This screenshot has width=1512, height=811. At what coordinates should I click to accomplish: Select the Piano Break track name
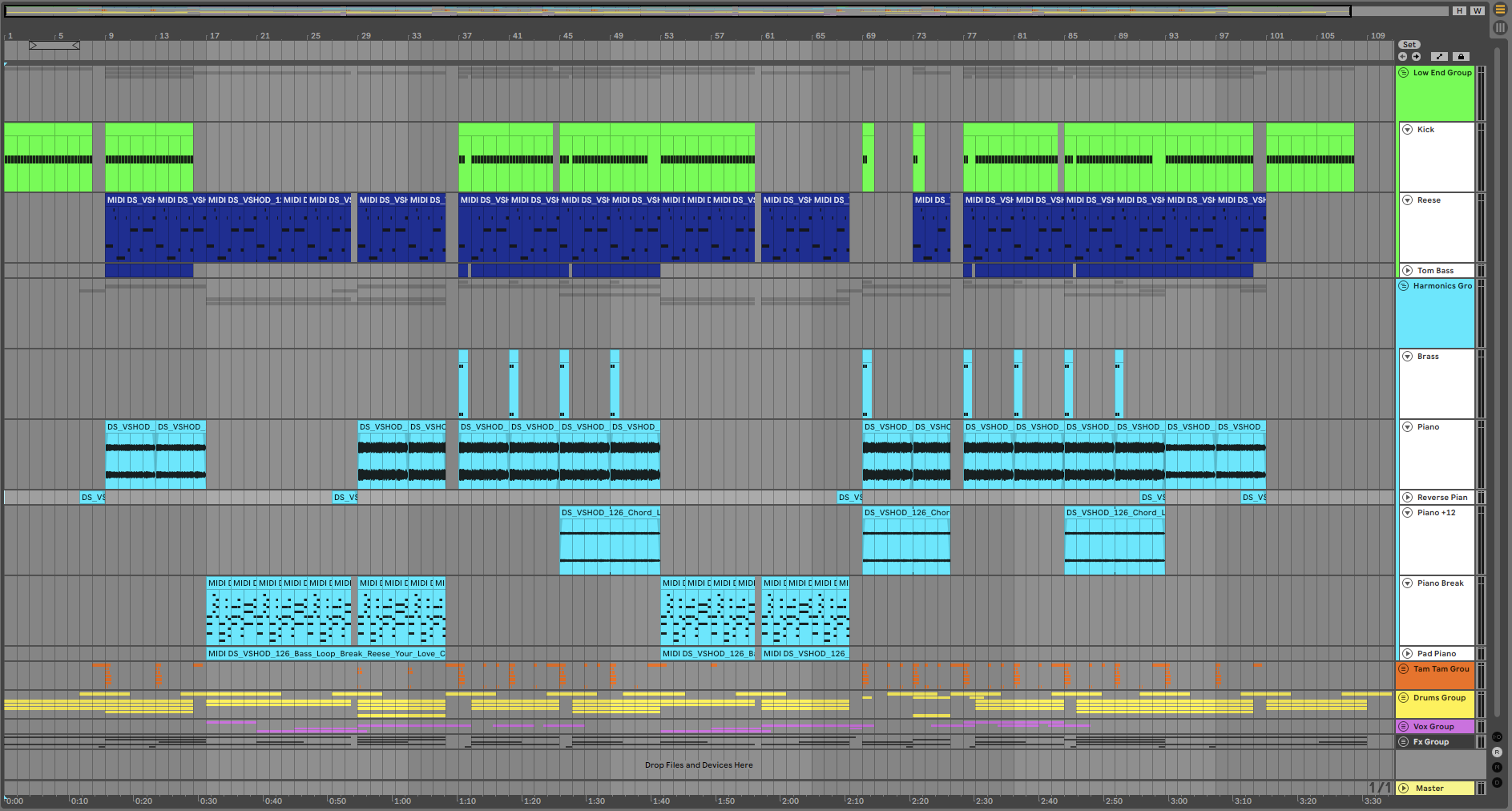click(1441, 583)
